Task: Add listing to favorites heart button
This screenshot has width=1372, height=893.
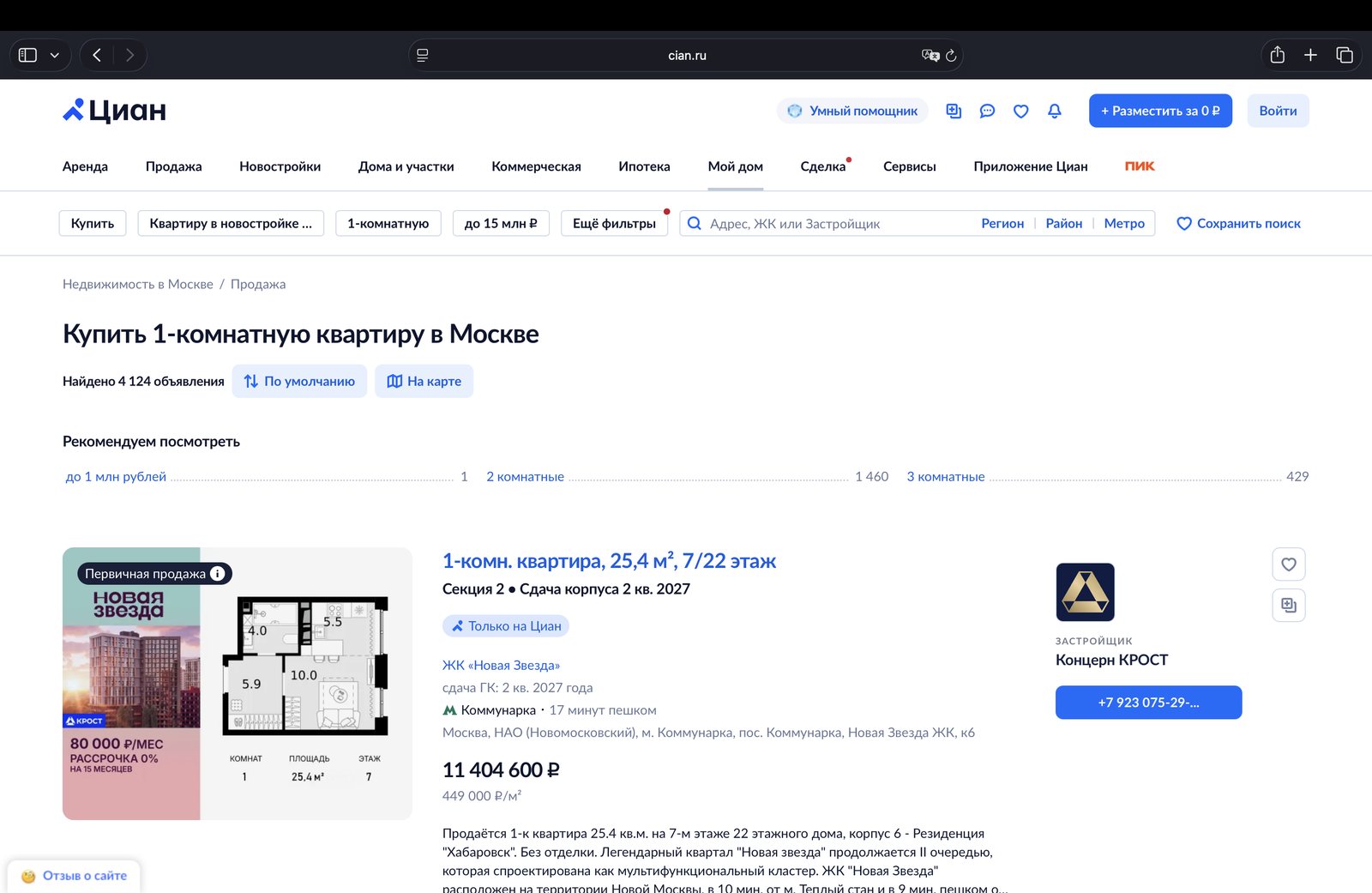Action: coord(1288,564)
